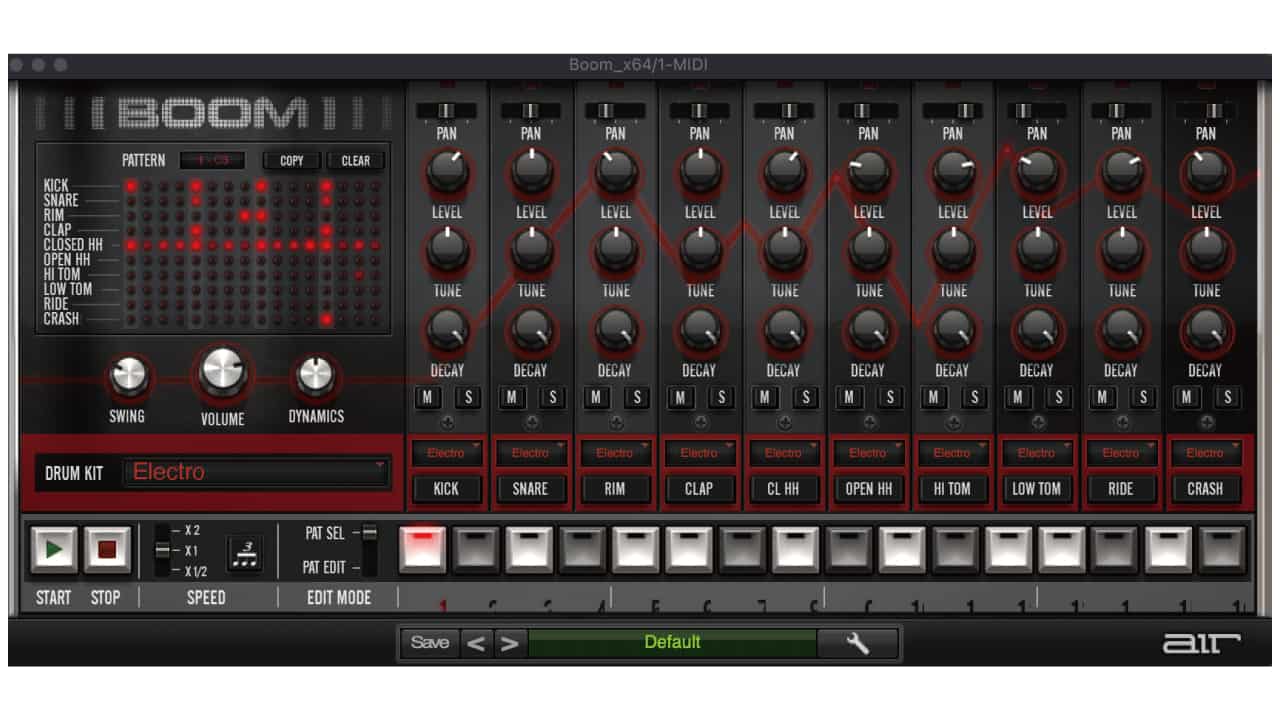Open the Electro kit dropdown above the CLAP pad
The image size is (1280, 720).
tap(700, 452)
